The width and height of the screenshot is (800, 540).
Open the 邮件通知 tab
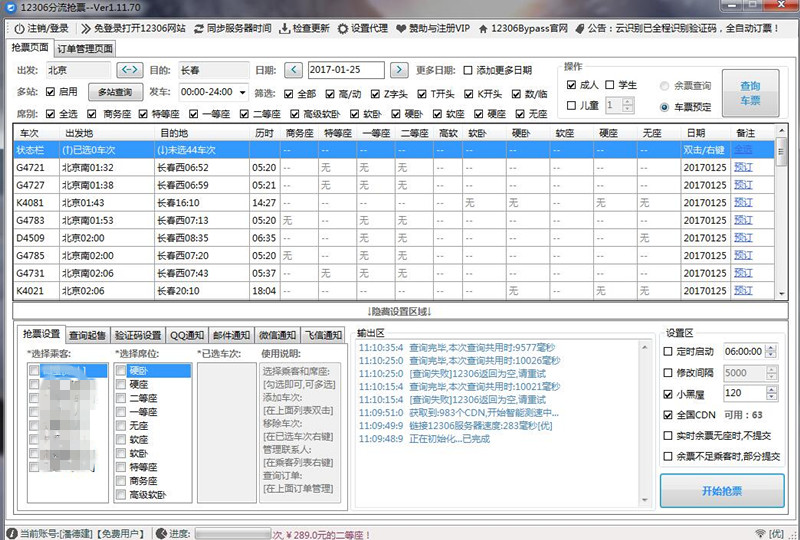(231, 335)
